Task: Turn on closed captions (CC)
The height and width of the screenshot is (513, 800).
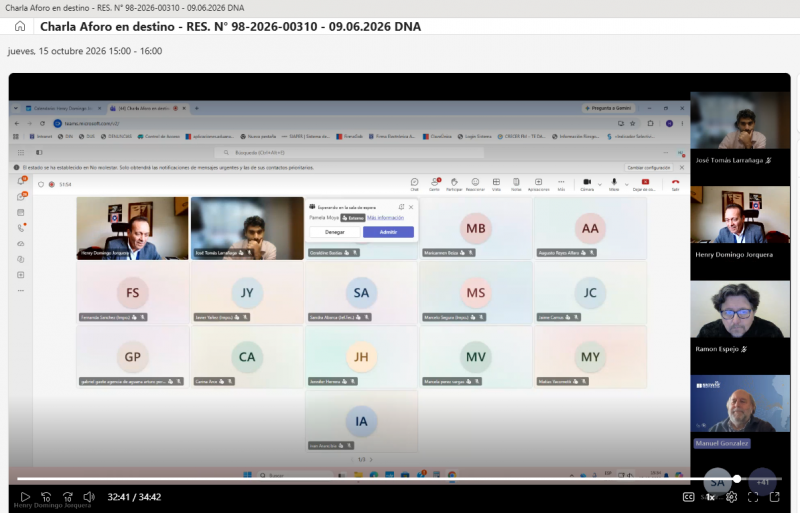Action: 688,497
